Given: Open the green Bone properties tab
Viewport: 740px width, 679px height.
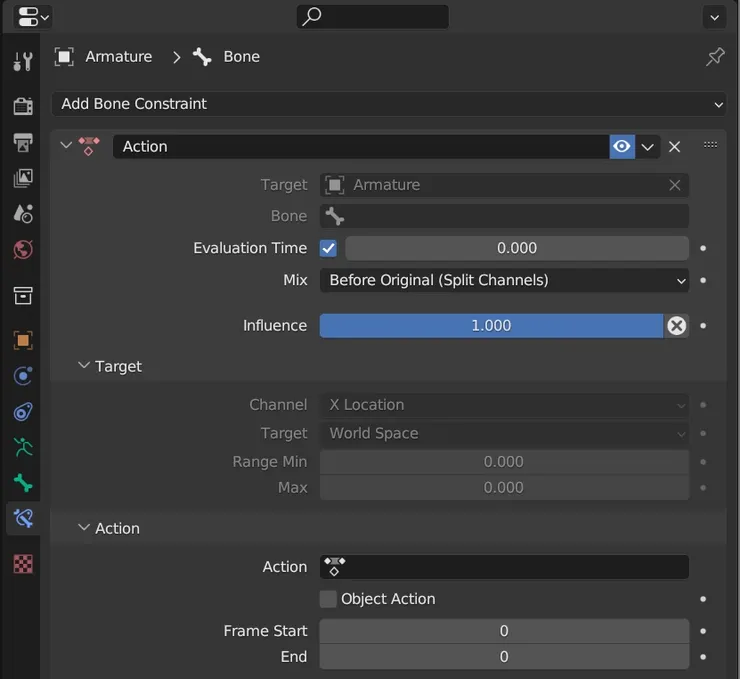Looking at the screenshot, I should coord(23,483).
